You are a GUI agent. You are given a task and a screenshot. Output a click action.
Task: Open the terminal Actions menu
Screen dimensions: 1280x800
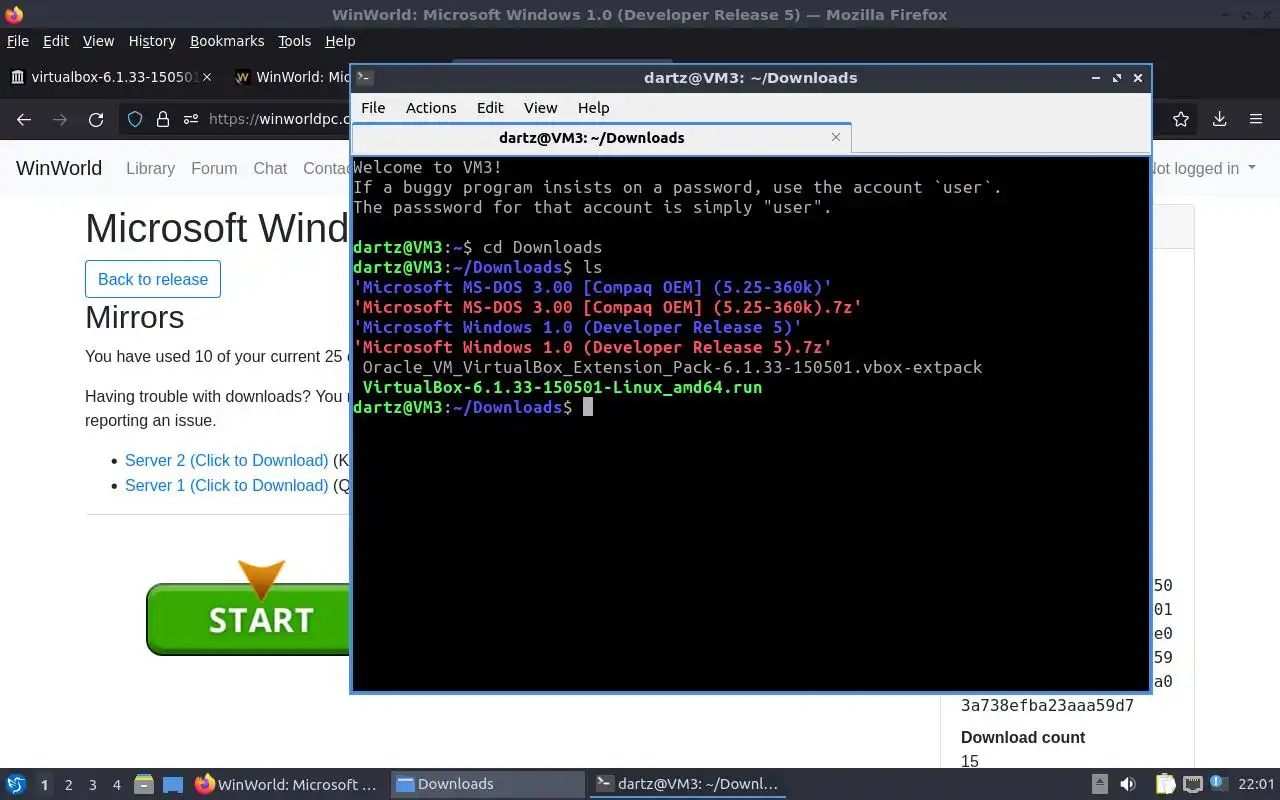[431, 107]
